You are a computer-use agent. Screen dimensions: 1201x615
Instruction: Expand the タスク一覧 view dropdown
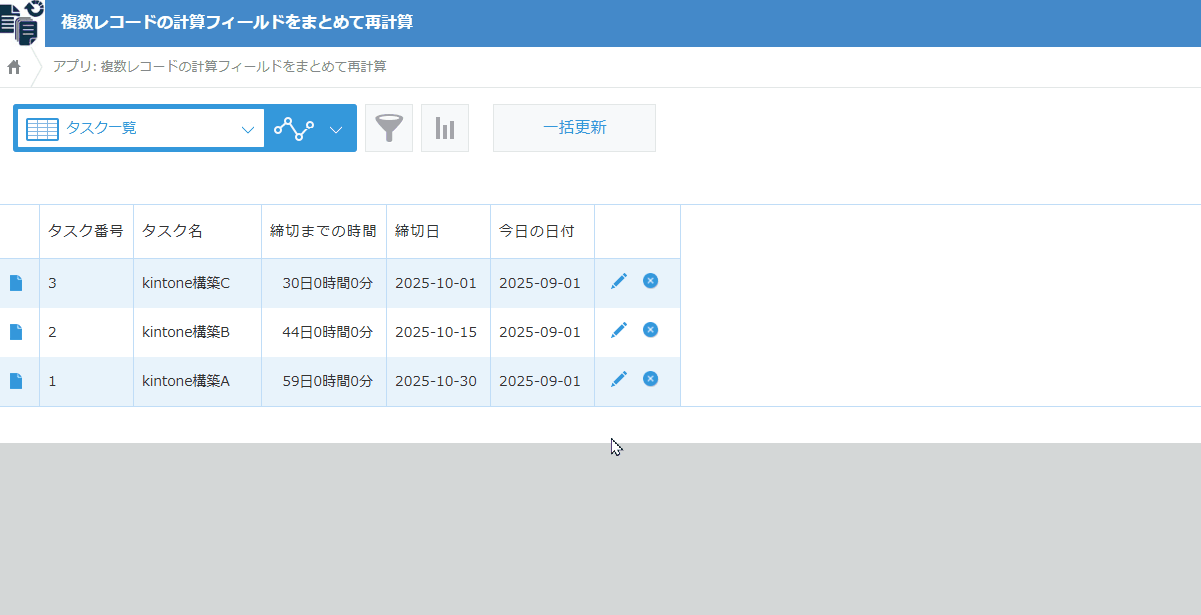pyautogui.click(x=247, y=129)
